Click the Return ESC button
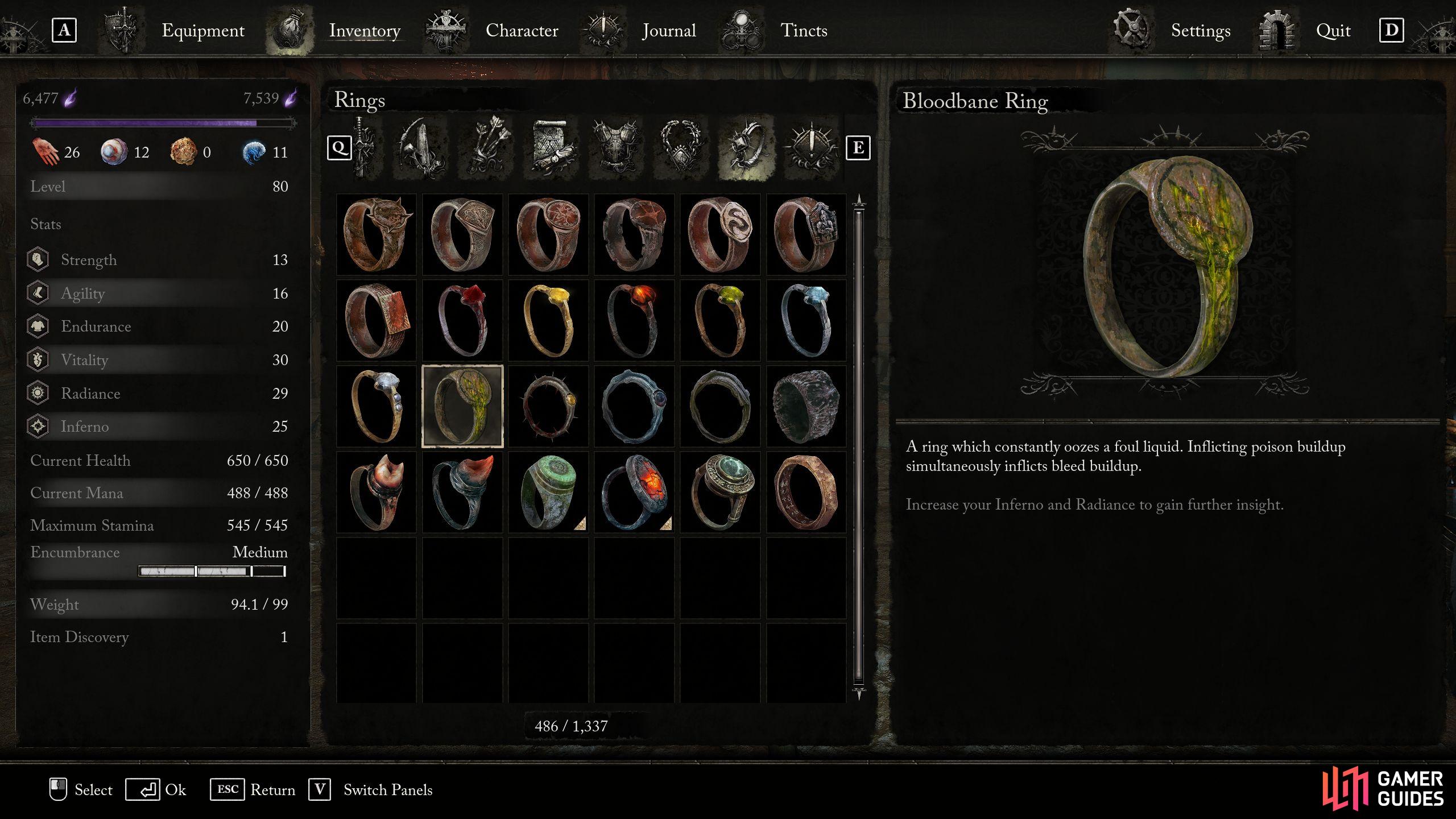1456x819 pixels. (x=253, y=789)
